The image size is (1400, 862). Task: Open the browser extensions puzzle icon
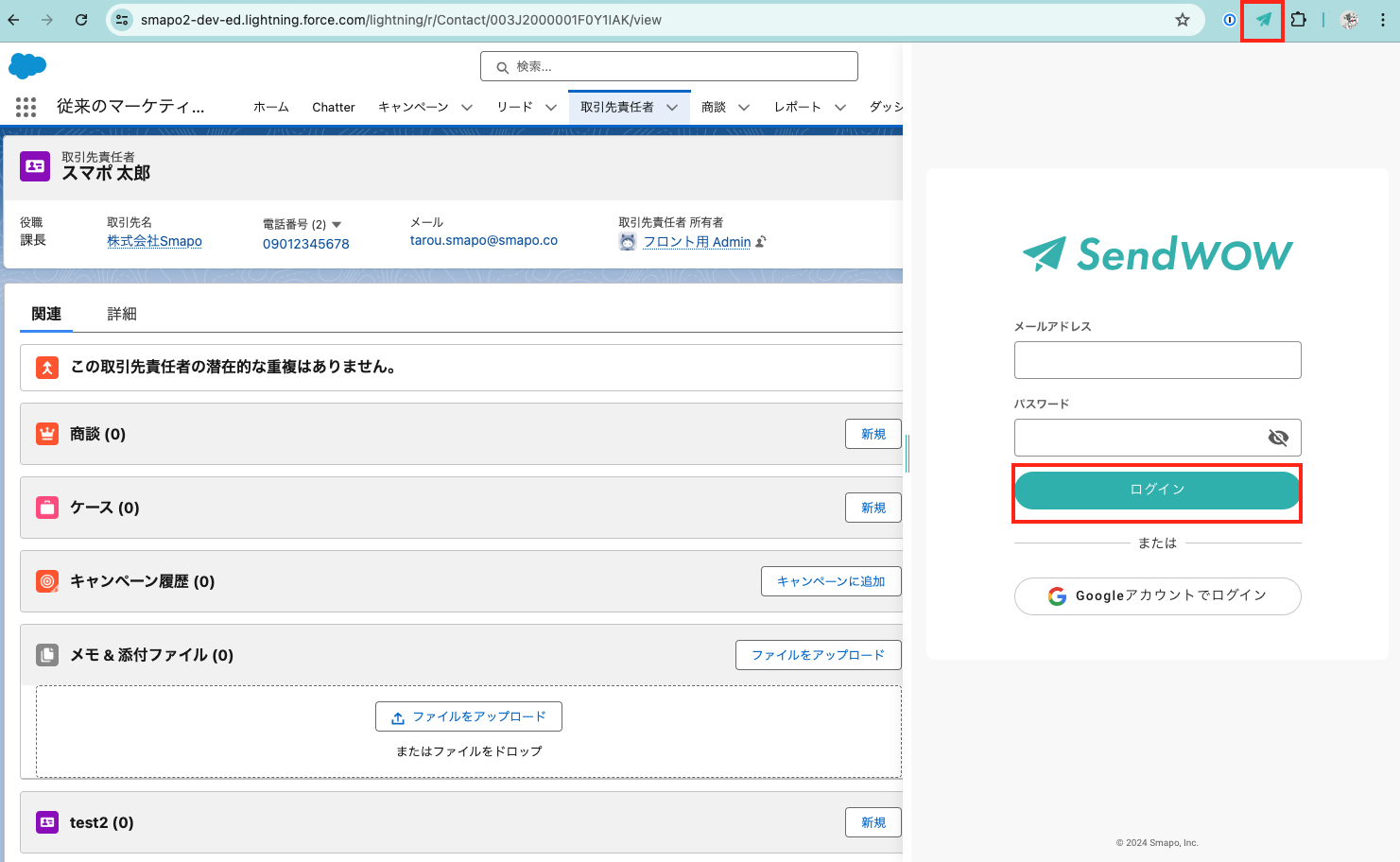coord(1299,19)
